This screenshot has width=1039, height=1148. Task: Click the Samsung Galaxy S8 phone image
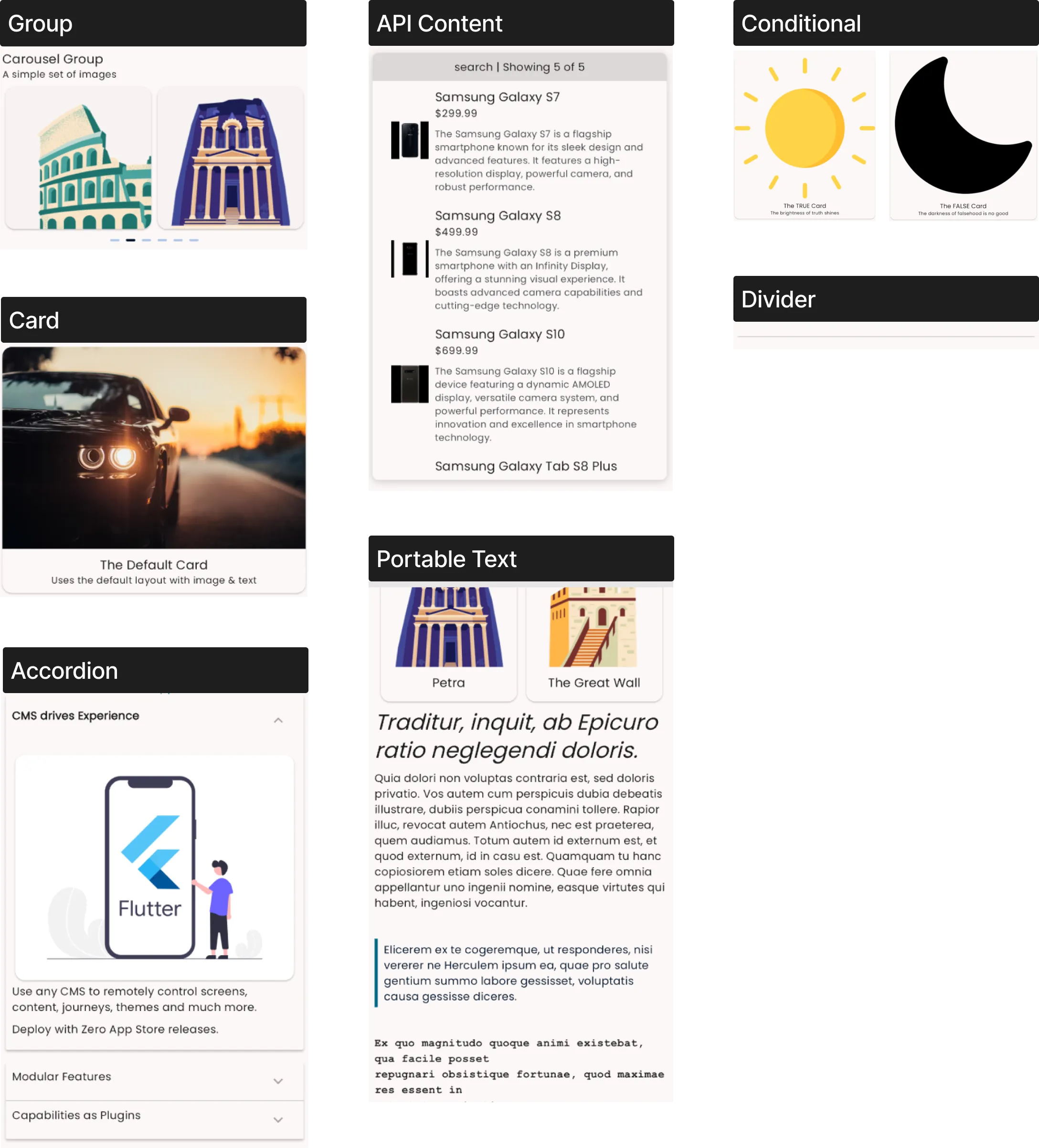pyautogui.click(x=410, y=259)
